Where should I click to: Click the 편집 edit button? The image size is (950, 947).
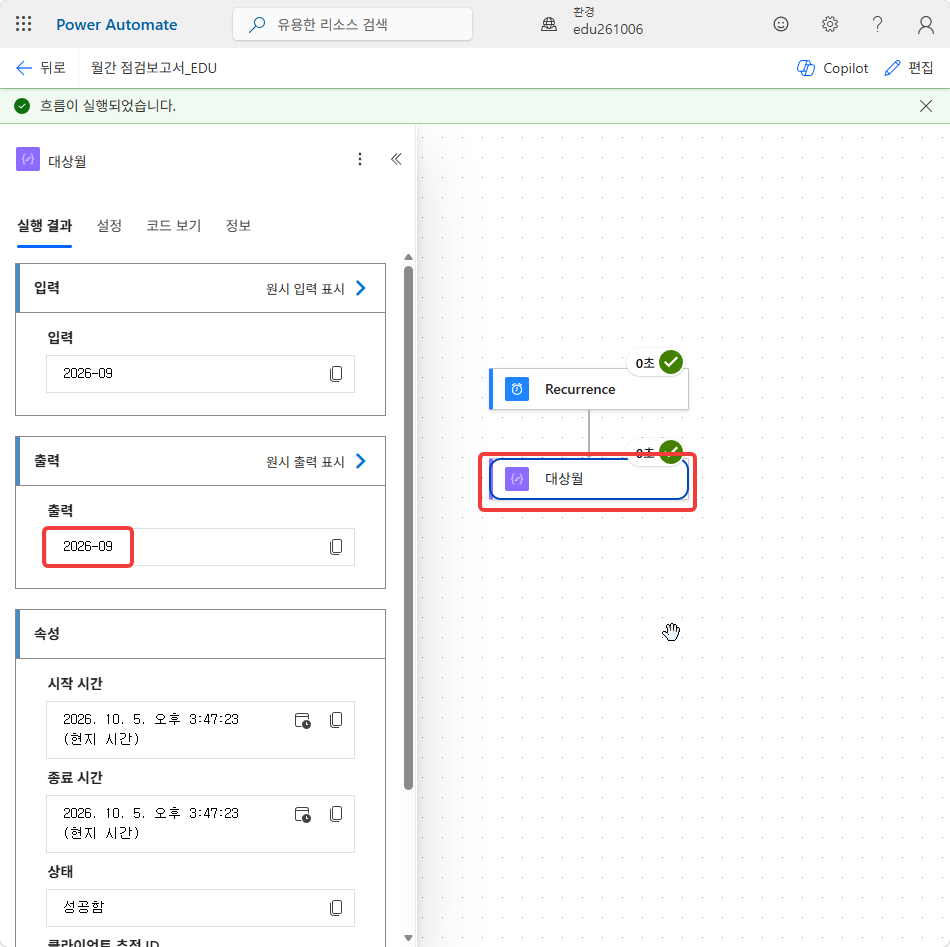(909, 68)
